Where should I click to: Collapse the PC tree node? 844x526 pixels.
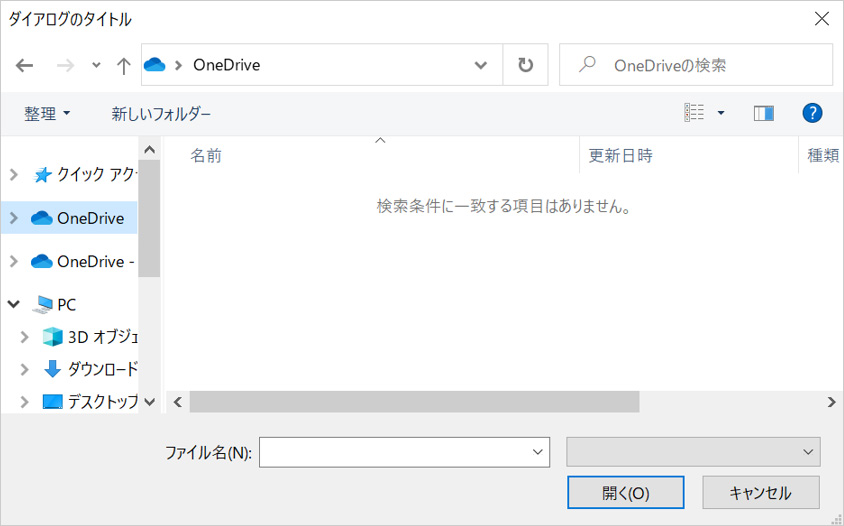pyautogui.click(x=14, y=304)
